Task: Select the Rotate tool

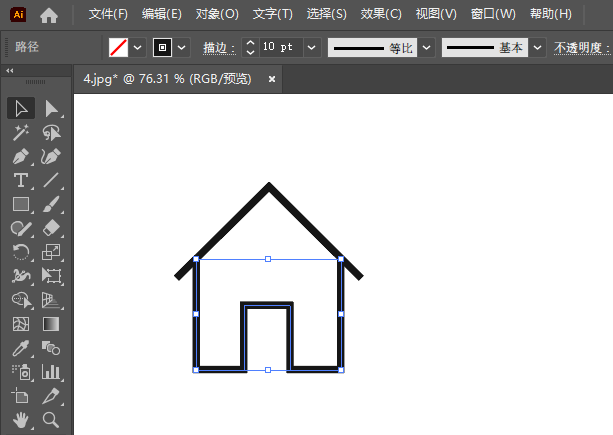Action: (21, 252)
